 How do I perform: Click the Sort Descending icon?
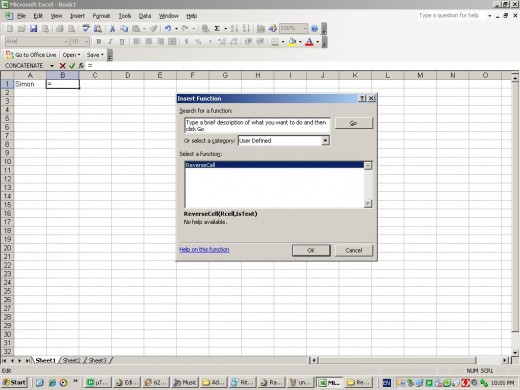246,29
